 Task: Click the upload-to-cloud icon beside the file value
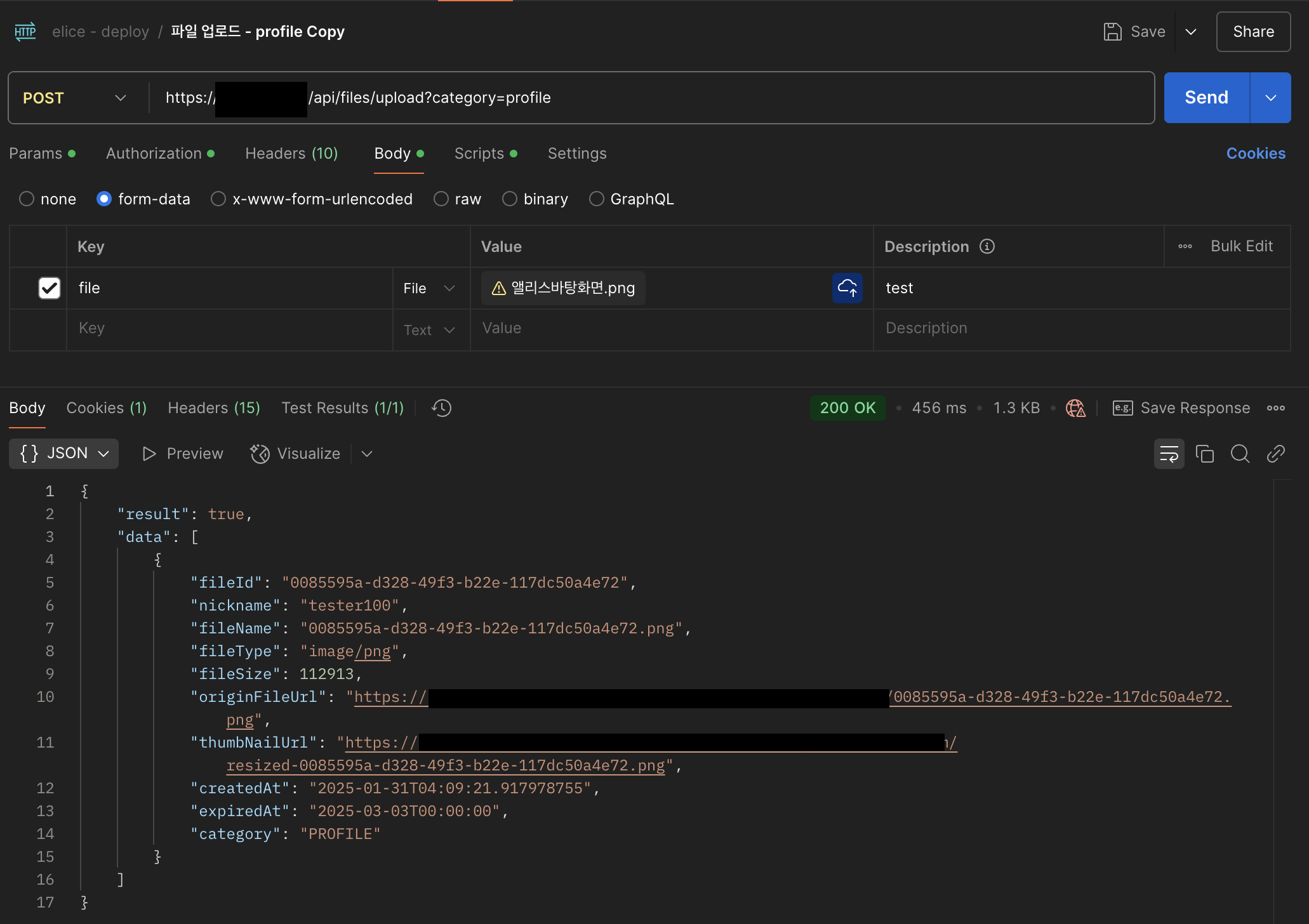847,288
